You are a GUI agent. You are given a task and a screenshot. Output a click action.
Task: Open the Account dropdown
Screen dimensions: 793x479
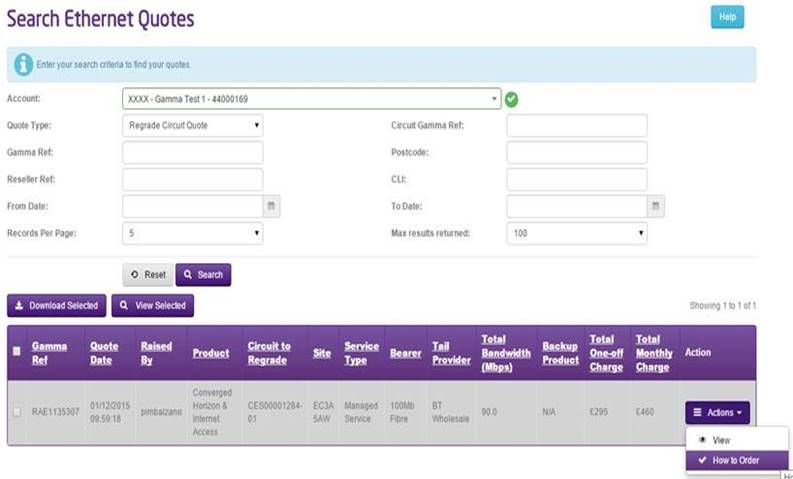(x=312, y=99)
